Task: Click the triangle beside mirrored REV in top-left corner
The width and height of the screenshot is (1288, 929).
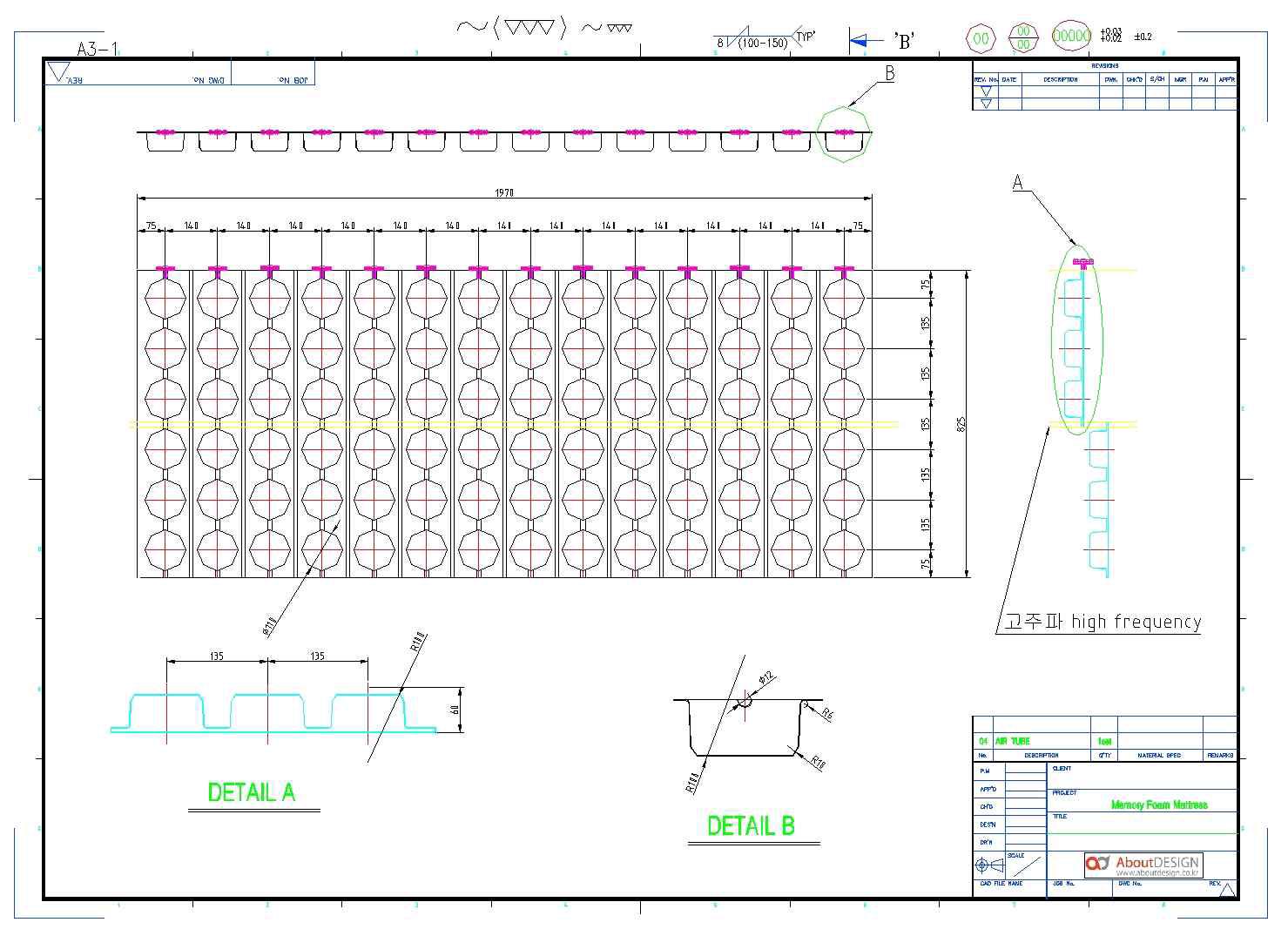Action: click(x=57, y=71)
